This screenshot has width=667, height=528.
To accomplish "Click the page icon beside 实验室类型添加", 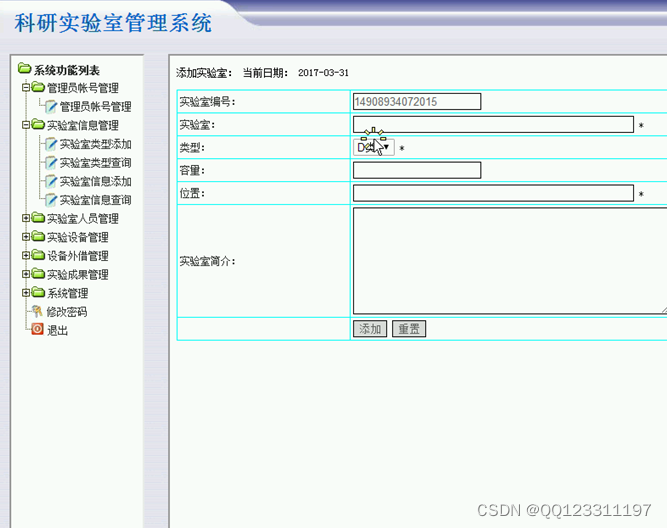I will (x=51, y=144).
